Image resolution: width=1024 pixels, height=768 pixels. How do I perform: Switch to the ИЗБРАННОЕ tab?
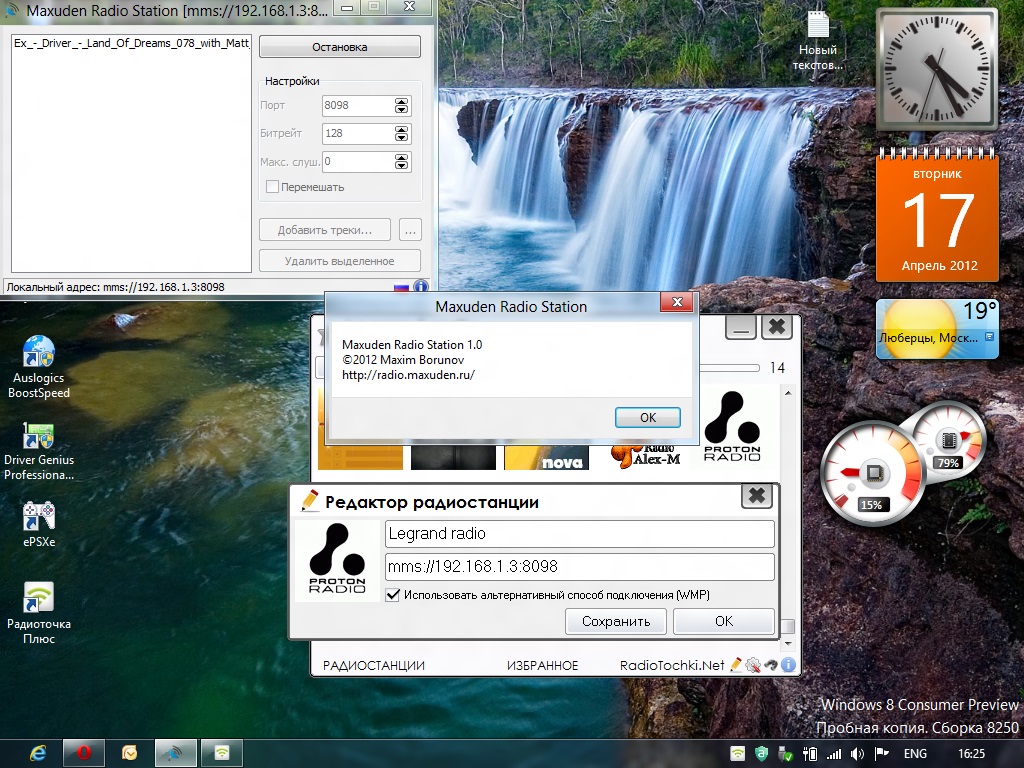[x=543, y=665]
